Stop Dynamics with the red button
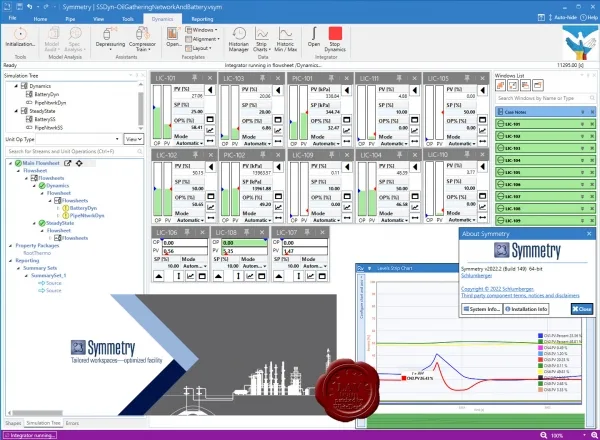Screen dimensions: 600x440 pyautogui.click(x=335, y=38)
